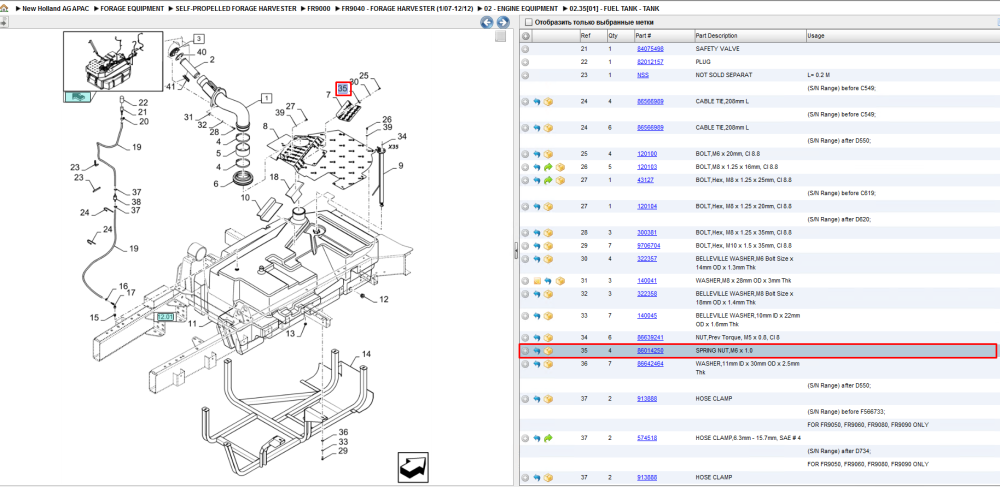This screenshot has width=1000, height=487.
Task: Click small square icon at diagram corner
Action: pos(501,36)
